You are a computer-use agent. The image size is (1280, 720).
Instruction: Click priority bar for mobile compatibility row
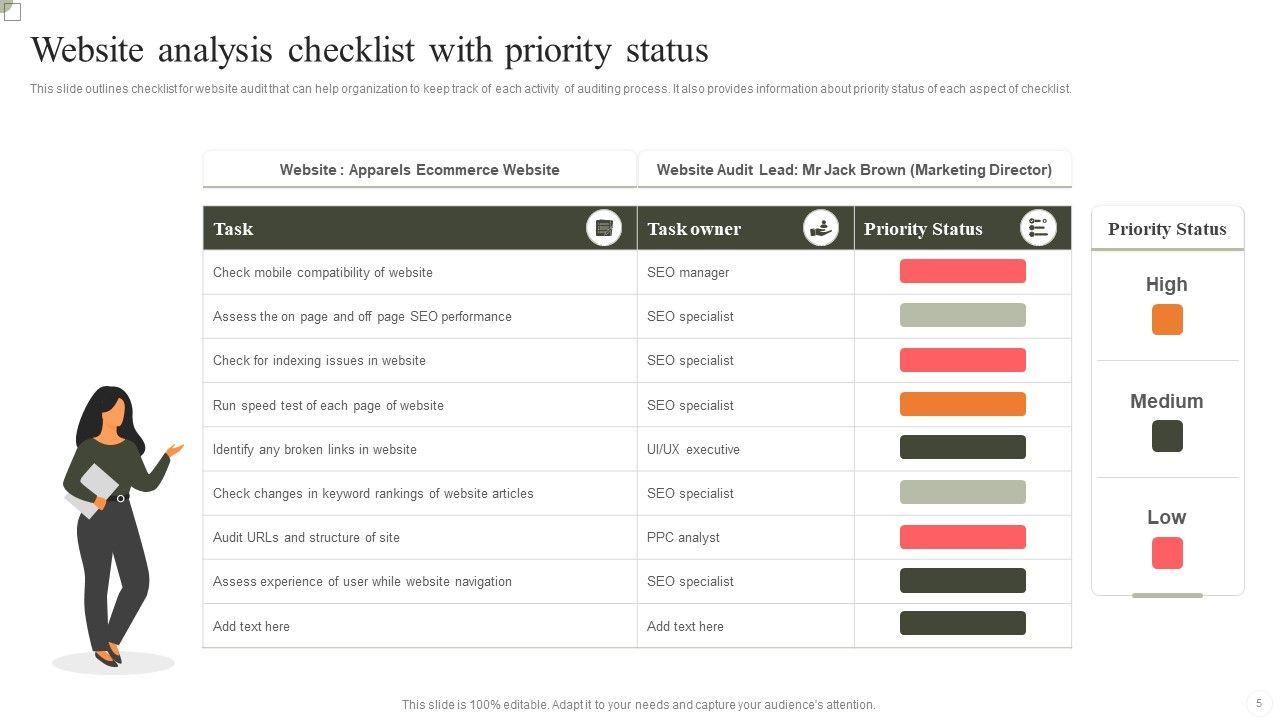962,271
